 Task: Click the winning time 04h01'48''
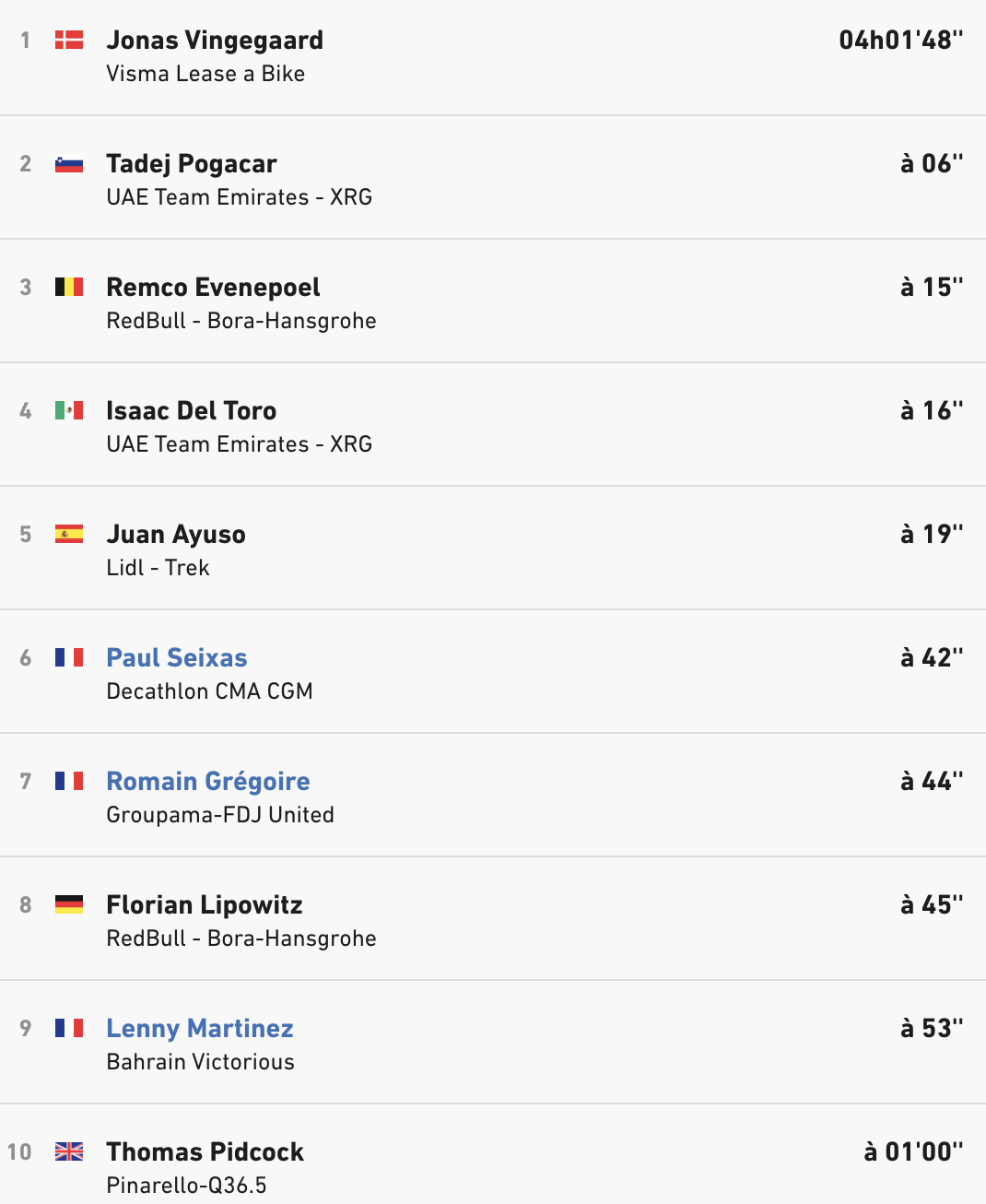(901, 40)
